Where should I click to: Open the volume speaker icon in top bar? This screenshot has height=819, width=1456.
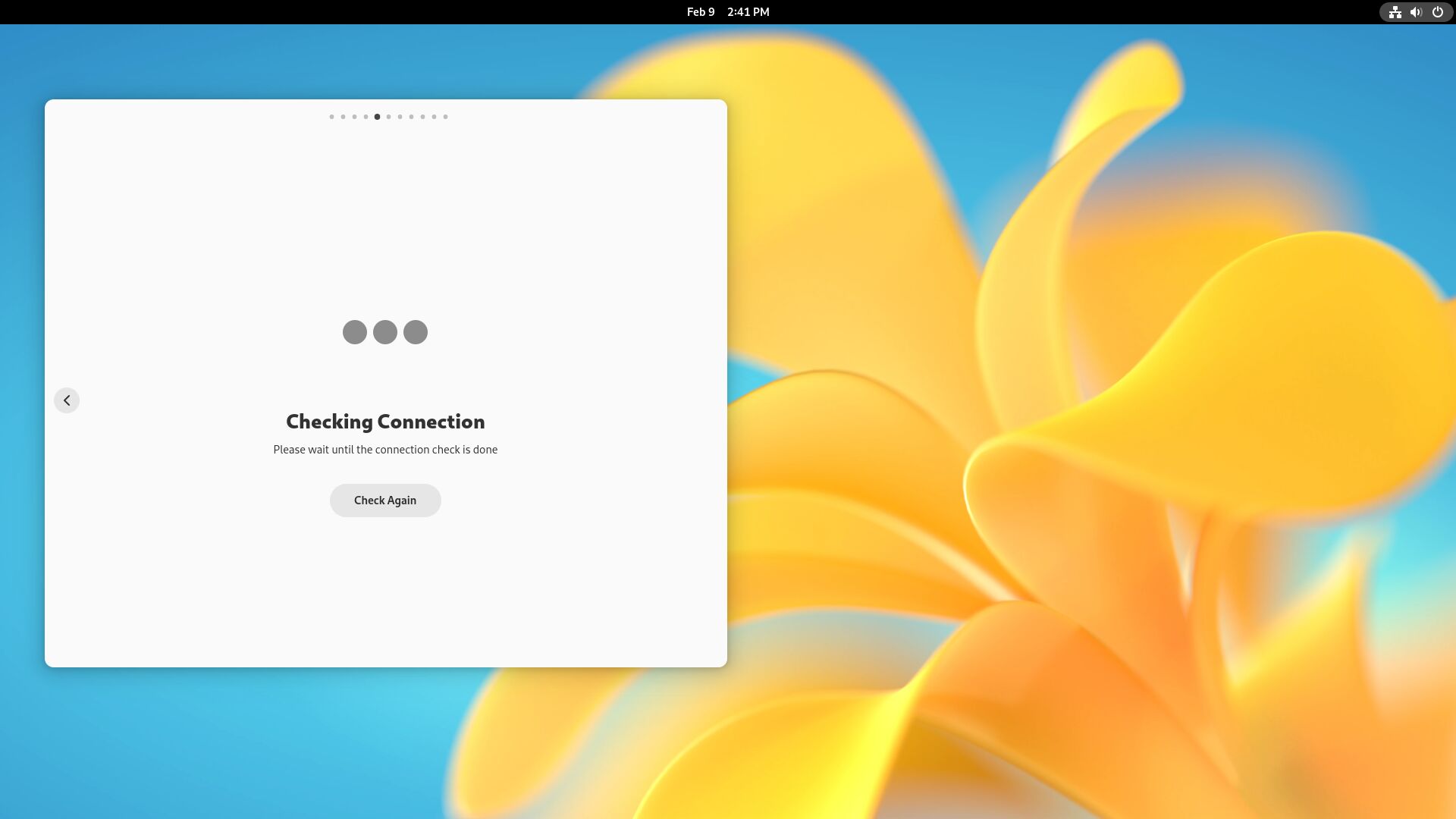[x=1416, y=12]
